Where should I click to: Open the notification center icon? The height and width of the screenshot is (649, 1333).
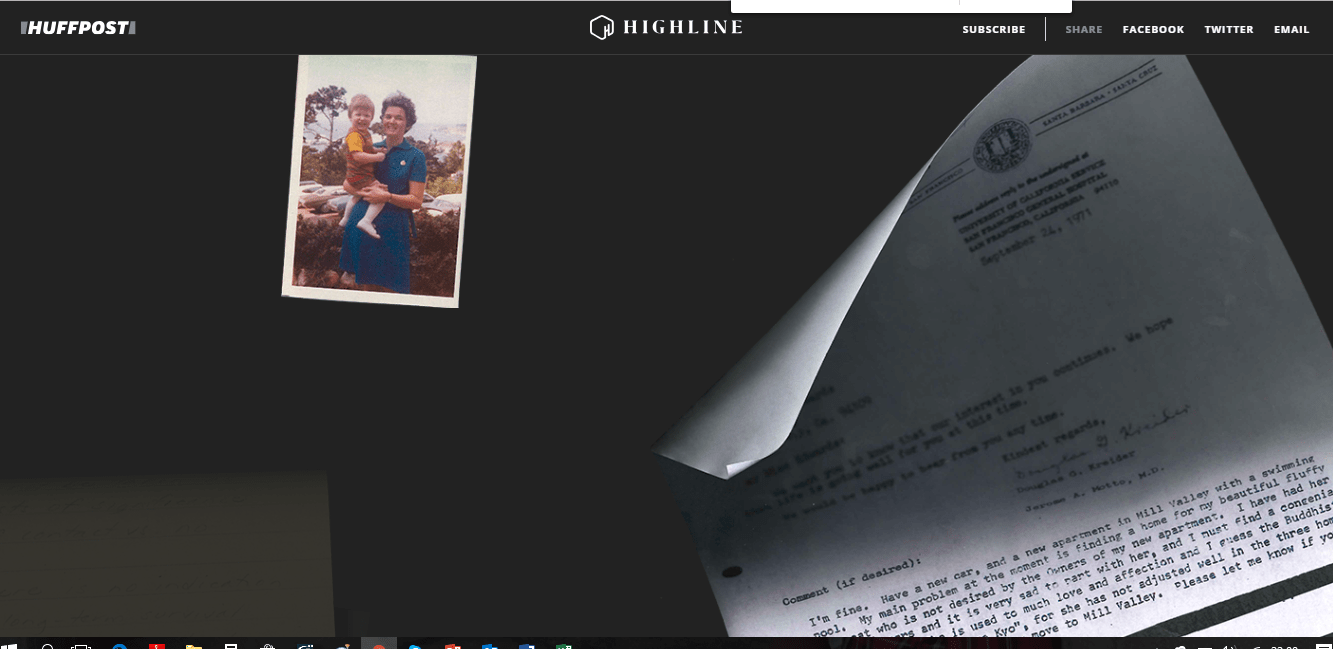pos(1323,645)
